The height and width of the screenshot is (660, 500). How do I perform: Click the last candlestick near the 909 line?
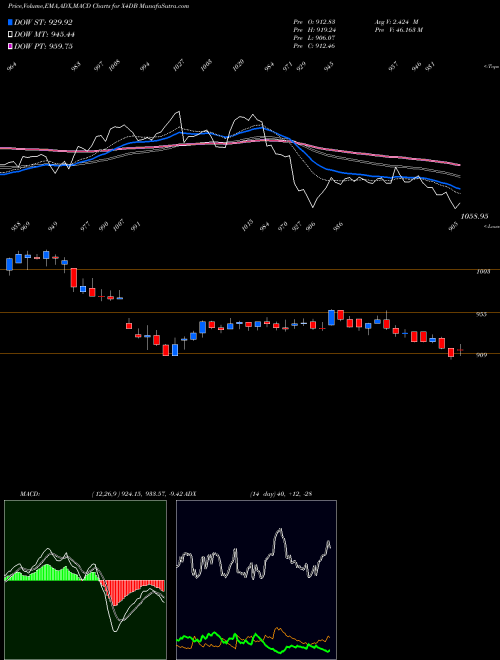[x=460, y=350]
